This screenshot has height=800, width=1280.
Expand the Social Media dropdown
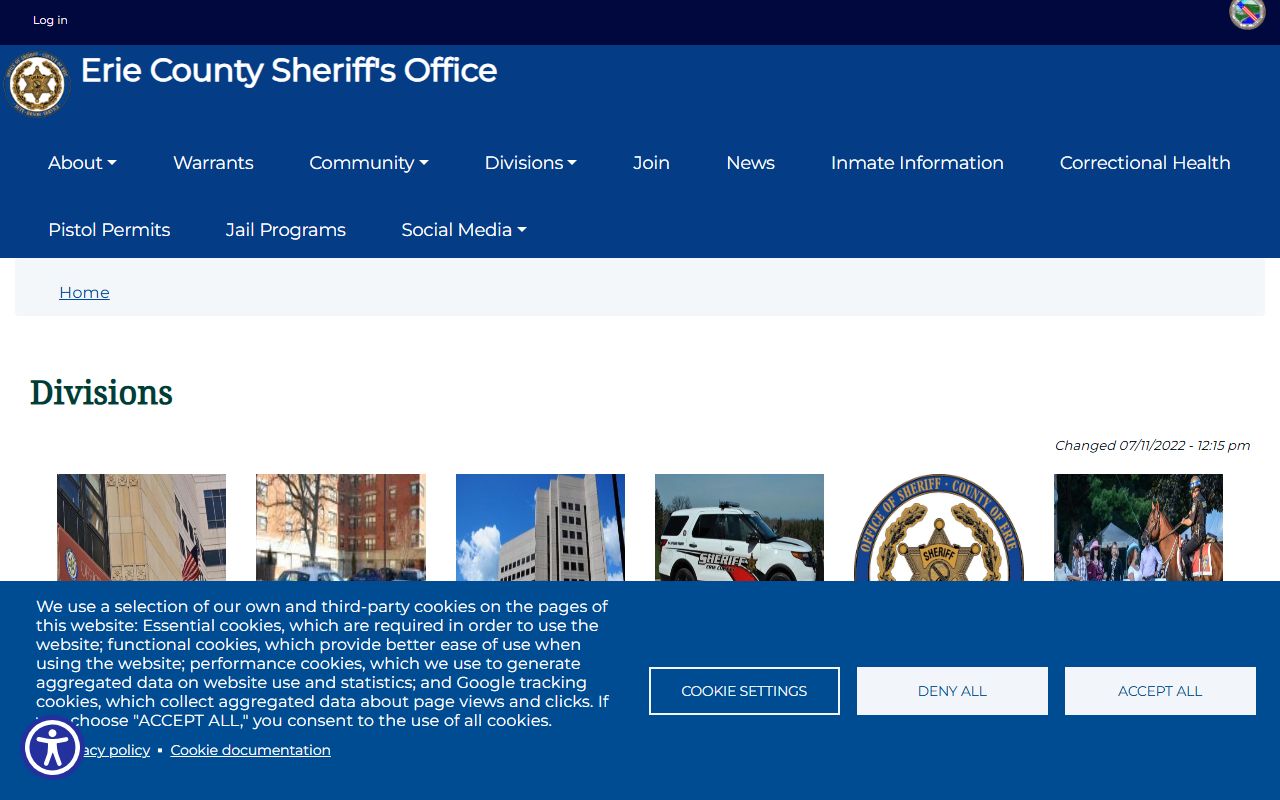(463, 230)
